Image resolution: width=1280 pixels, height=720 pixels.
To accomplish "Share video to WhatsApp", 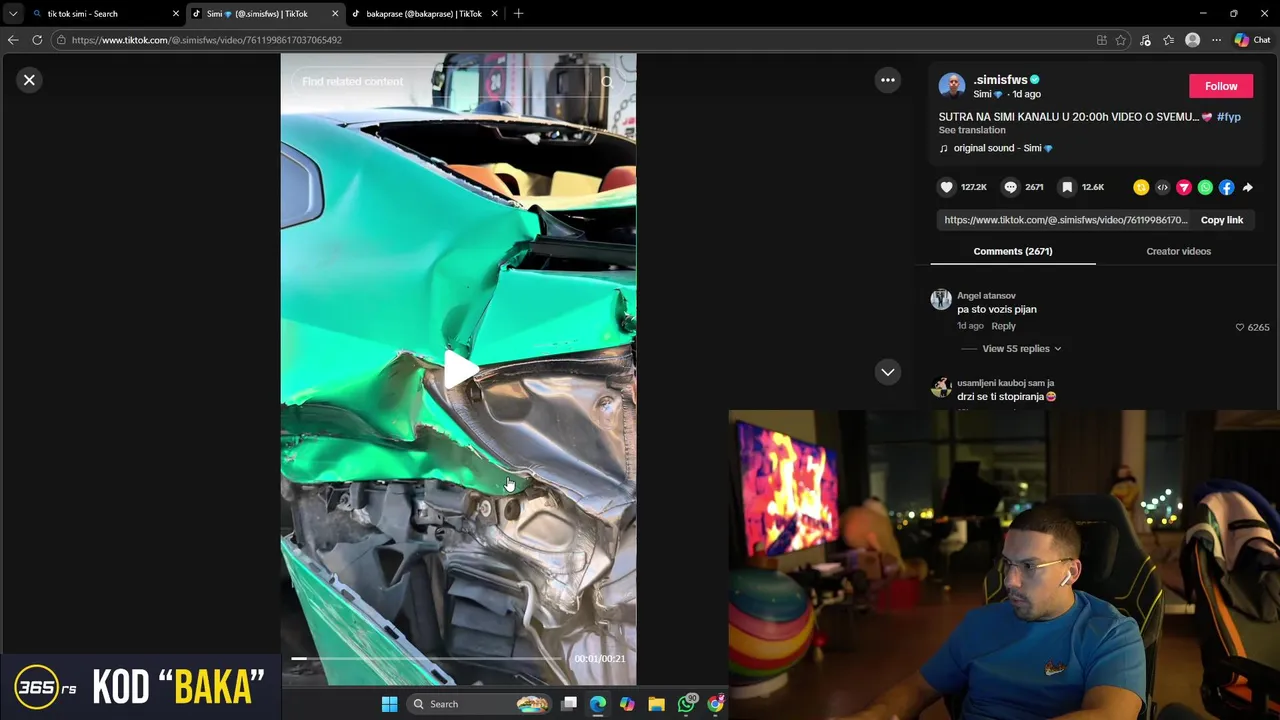I will pos(1205,187).
